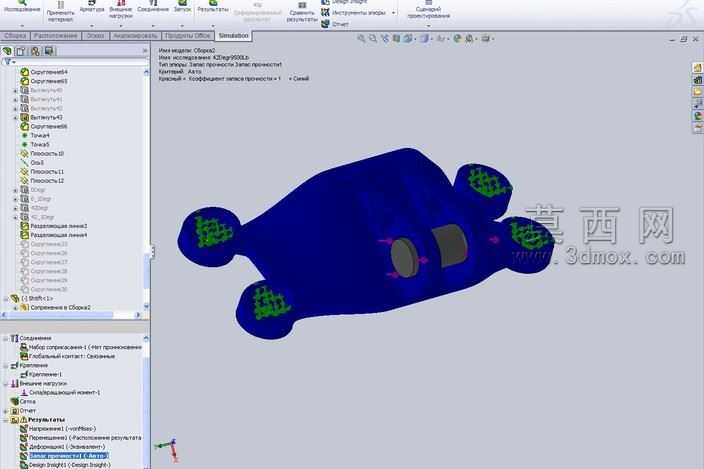Select Набор соприкасания-1 contact set
704x469 pixels.
click(x=81, y=347)
